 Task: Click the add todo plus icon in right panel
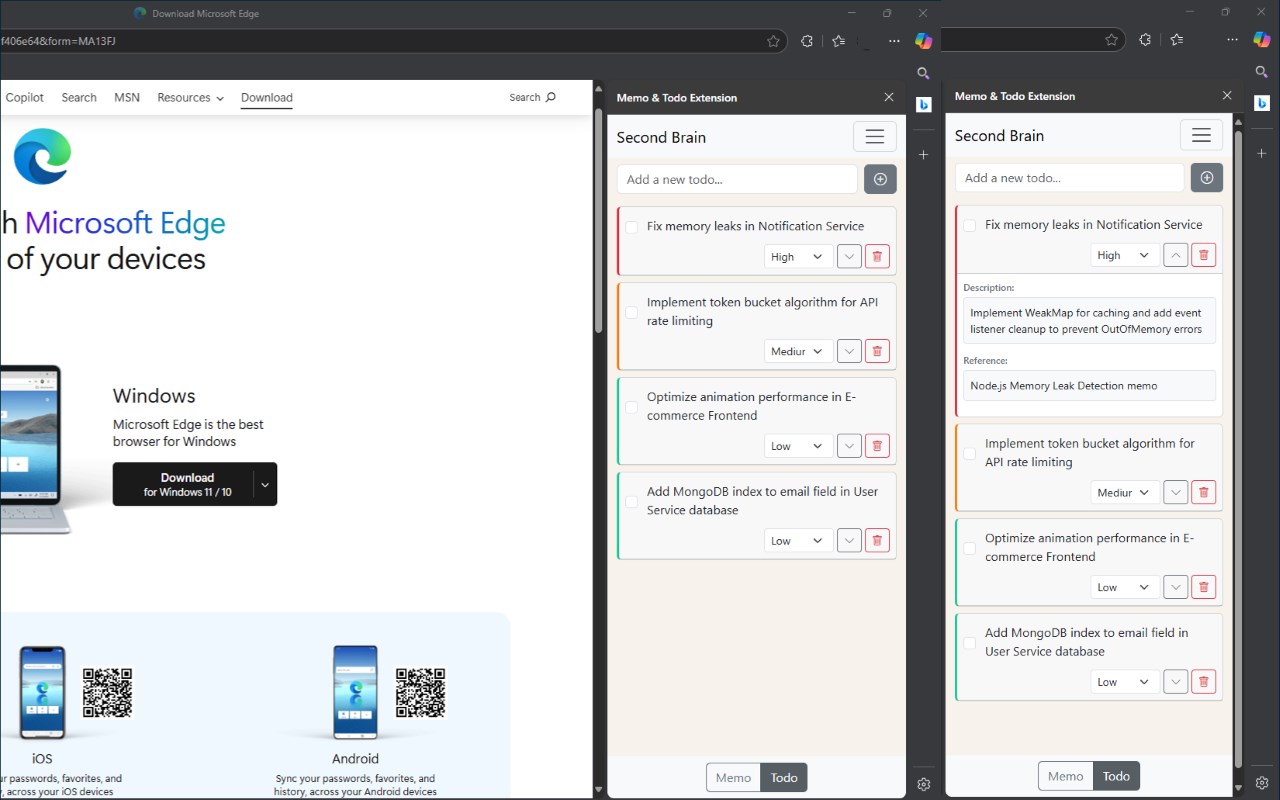coord(1206,177)
